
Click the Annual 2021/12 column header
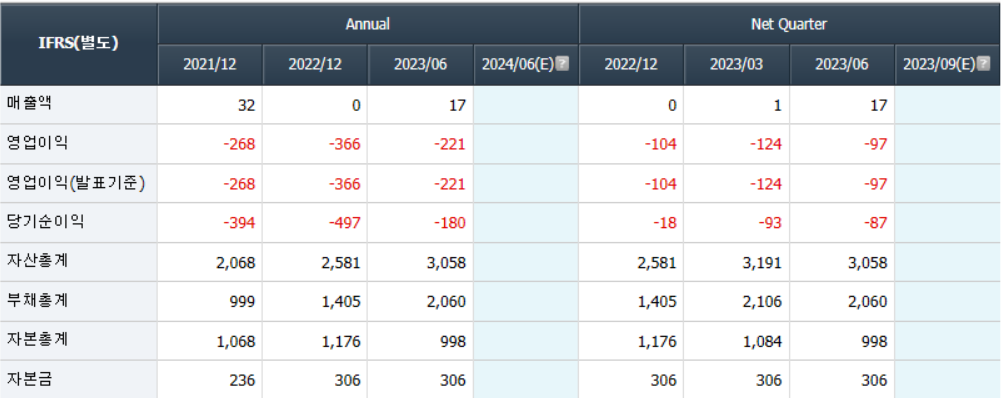[210, 65]
